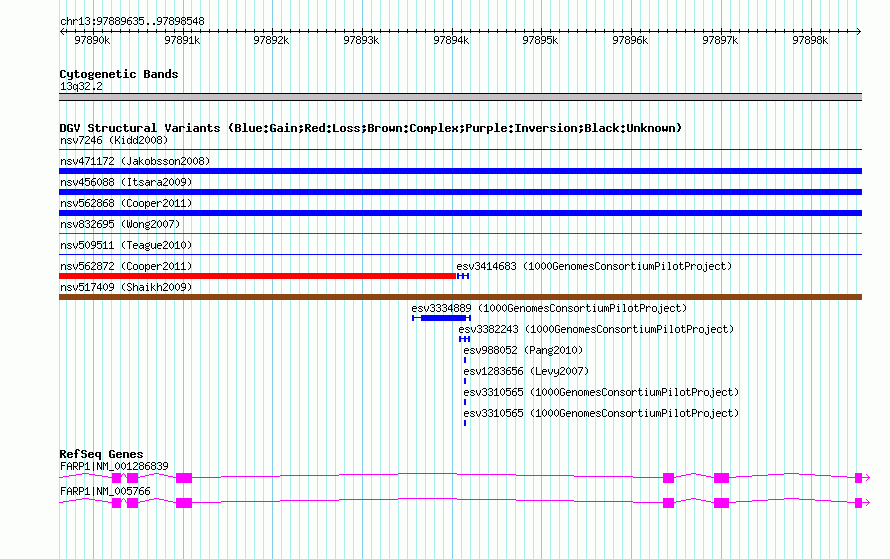Viewport: 890px width, 559px height.
Task: Click the 97892k ruler label
Action: tap(271, 40)
